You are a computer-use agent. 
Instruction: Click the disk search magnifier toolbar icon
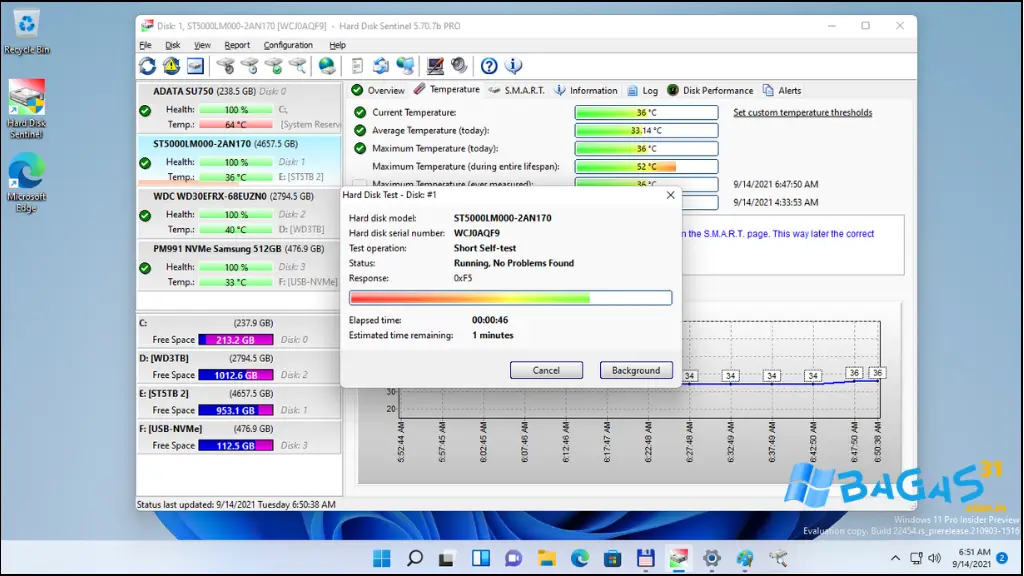[x=297, y=65]
